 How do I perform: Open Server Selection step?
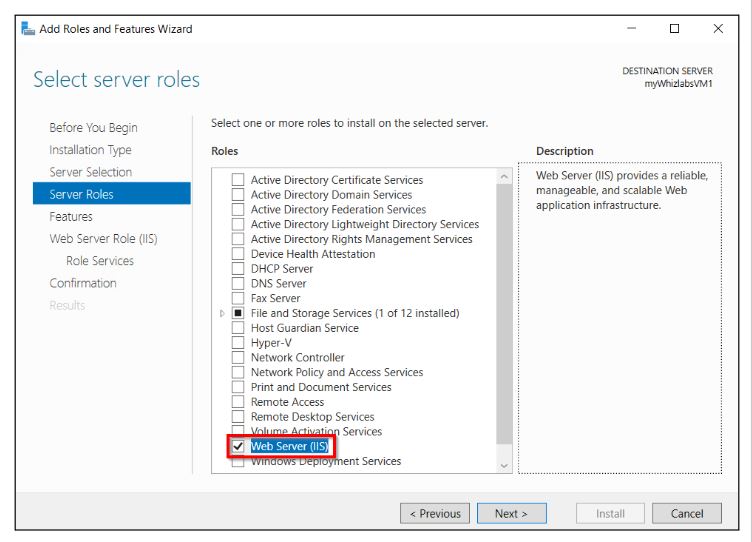pyautogui.click(x=90, y=172)
